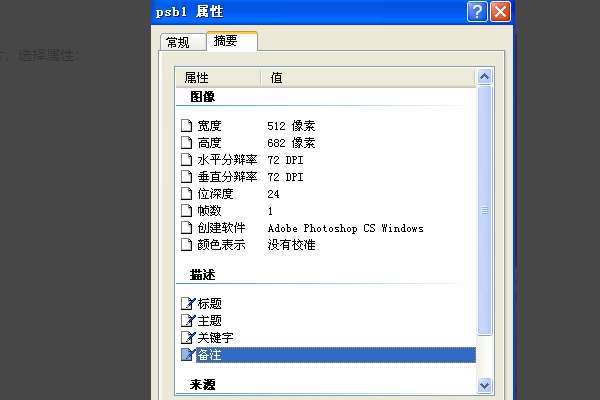Click the 来源 group heading
The width and height of the screenshot is (600, 400).
[202, 384]
